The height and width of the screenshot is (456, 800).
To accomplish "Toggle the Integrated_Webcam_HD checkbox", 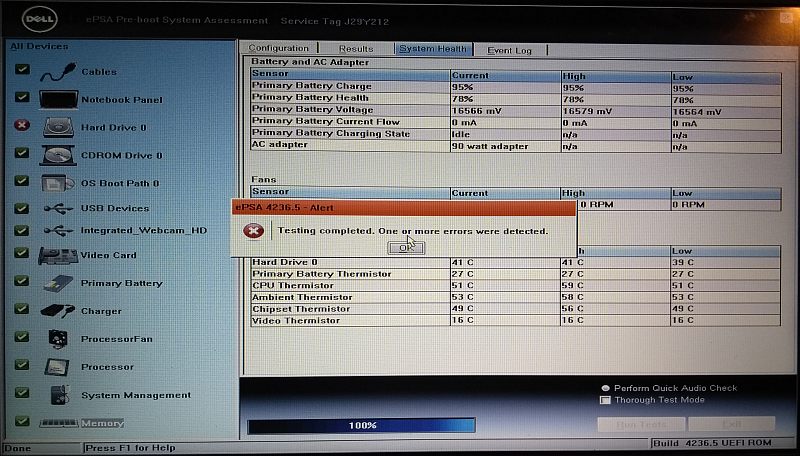I will click(x=22, y=230).
